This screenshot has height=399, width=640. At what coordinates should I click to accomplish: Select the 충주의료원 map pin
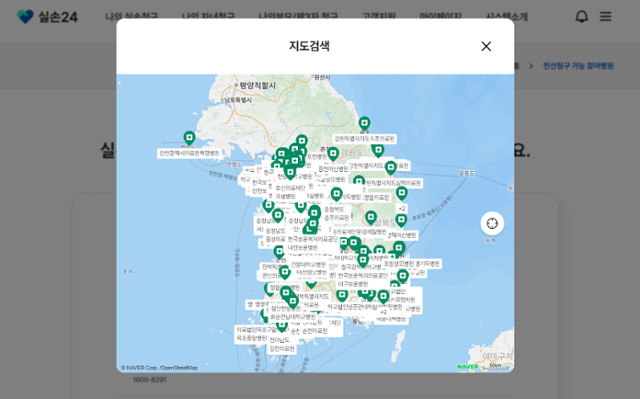(336, 195)
